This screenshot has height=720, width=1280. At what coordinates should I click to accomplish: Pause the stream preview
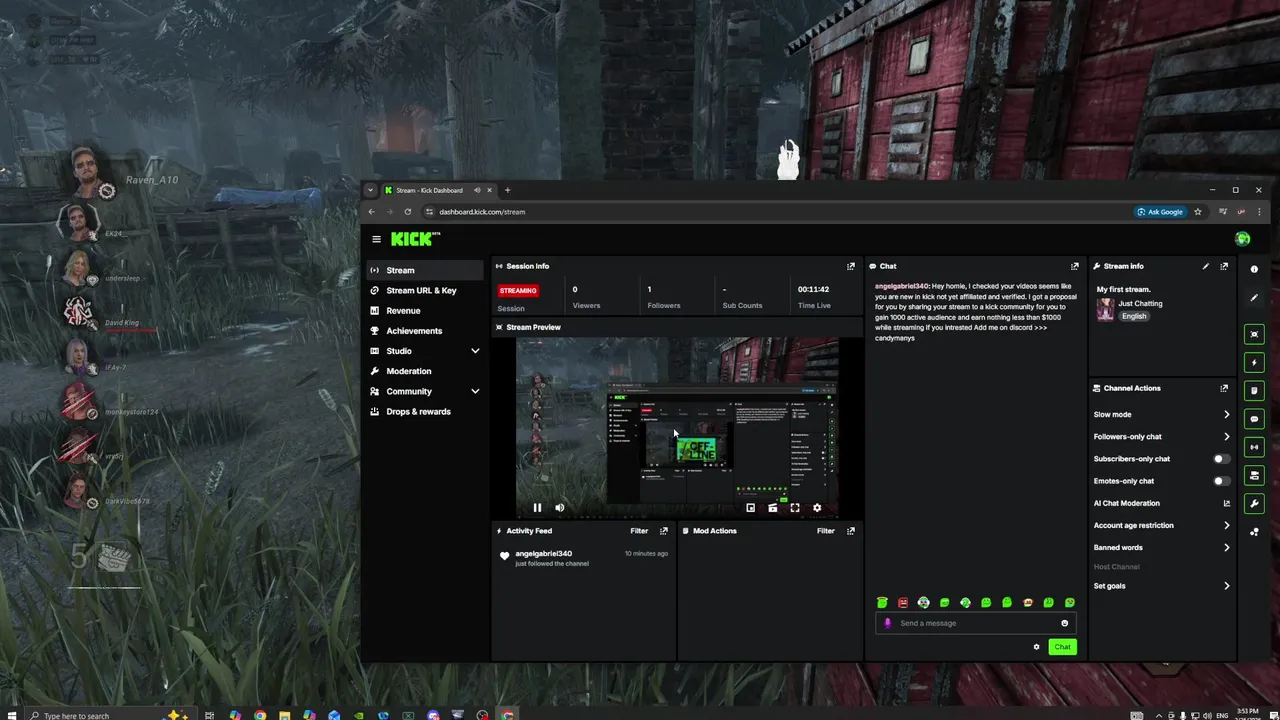[537, 508]
